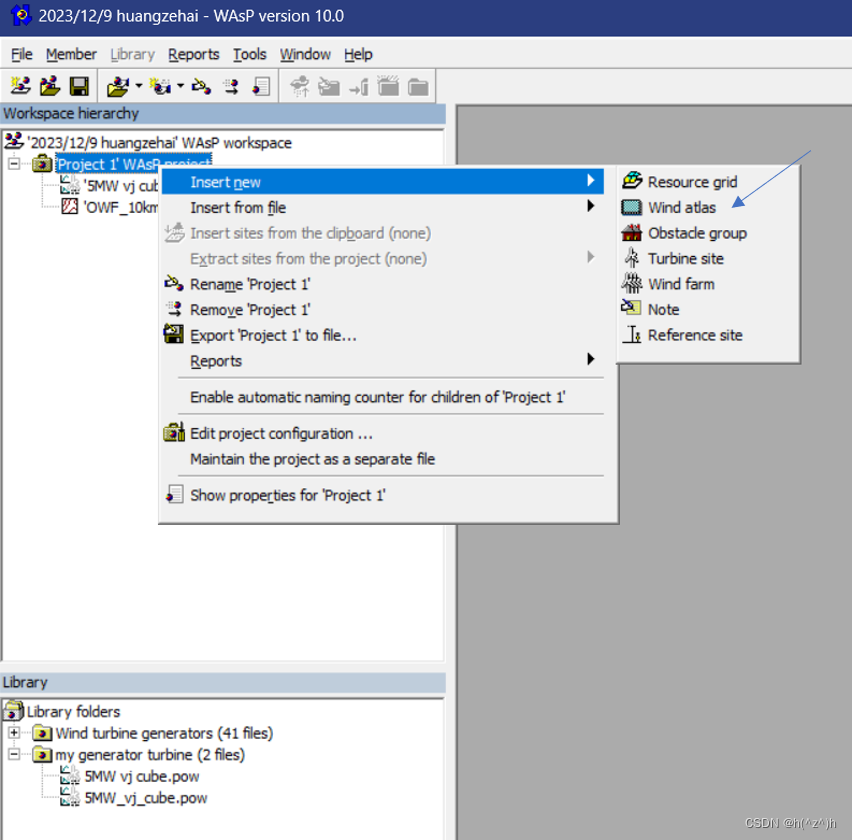Click the Wind turbine generators folder icon
This screenshot has width=852, height=840.
tap(42, 733)
